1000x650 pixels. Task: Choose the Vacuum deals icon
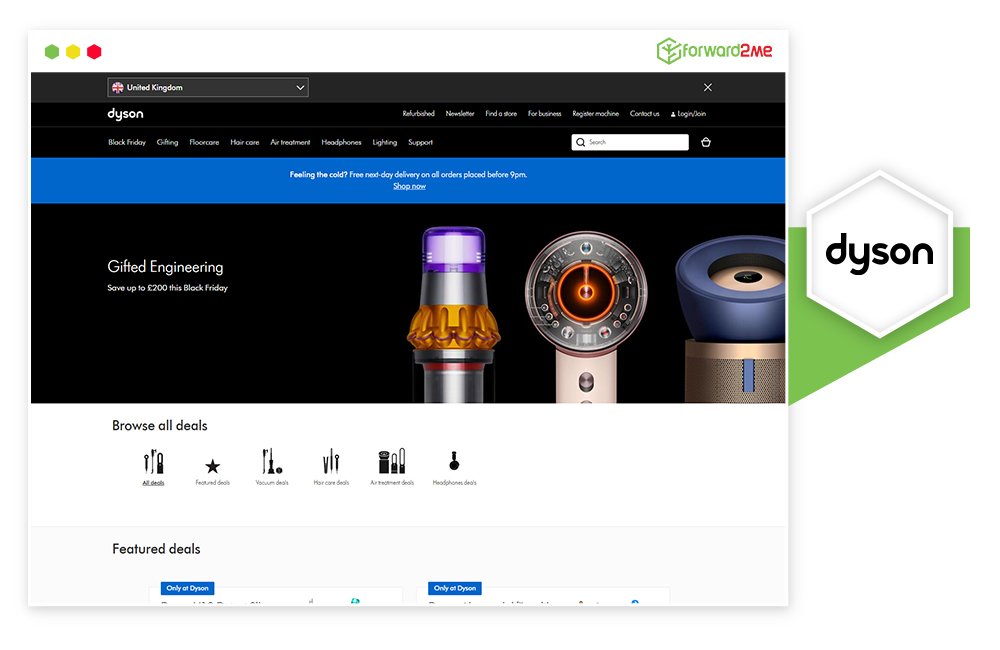click(x=271, y=462)
